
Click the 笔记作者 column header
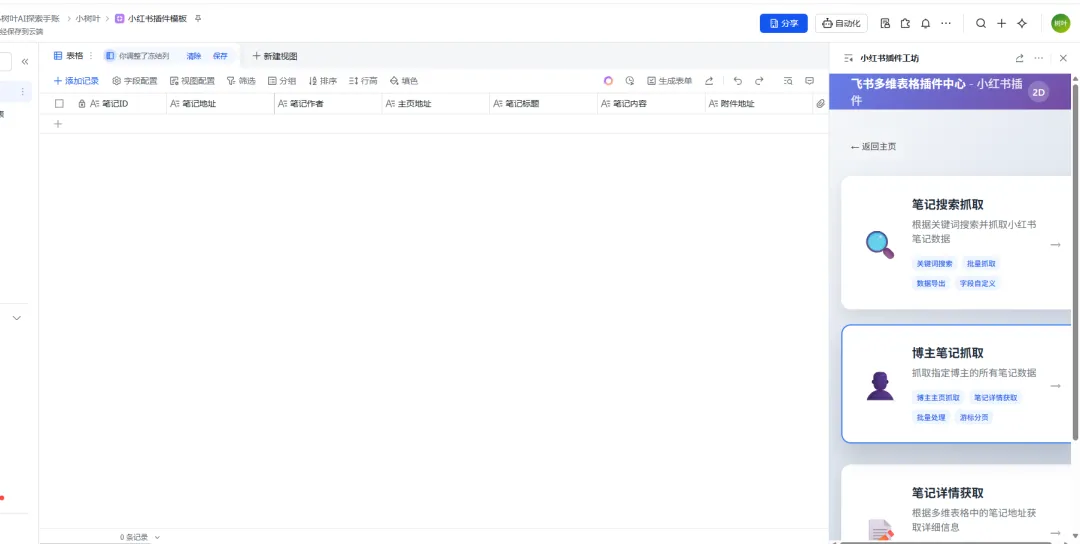click(328, 103)
